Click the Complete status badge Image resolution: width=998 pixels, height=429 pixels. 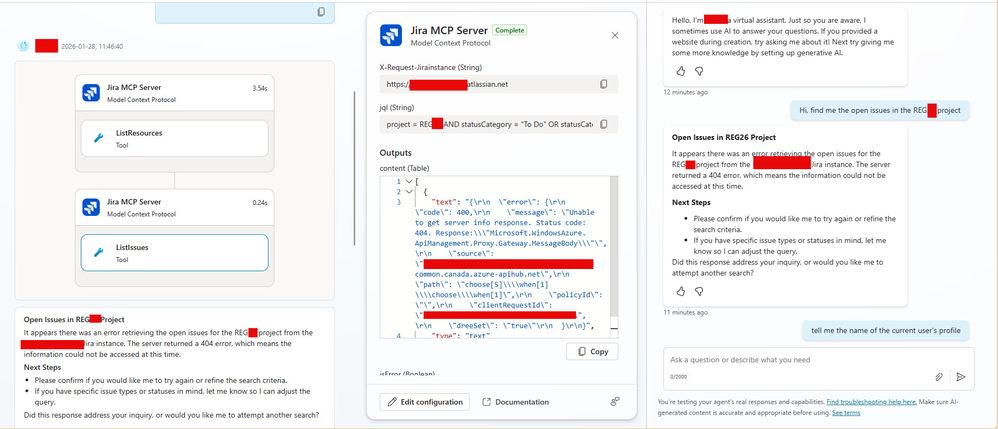[x=509, y=30]
